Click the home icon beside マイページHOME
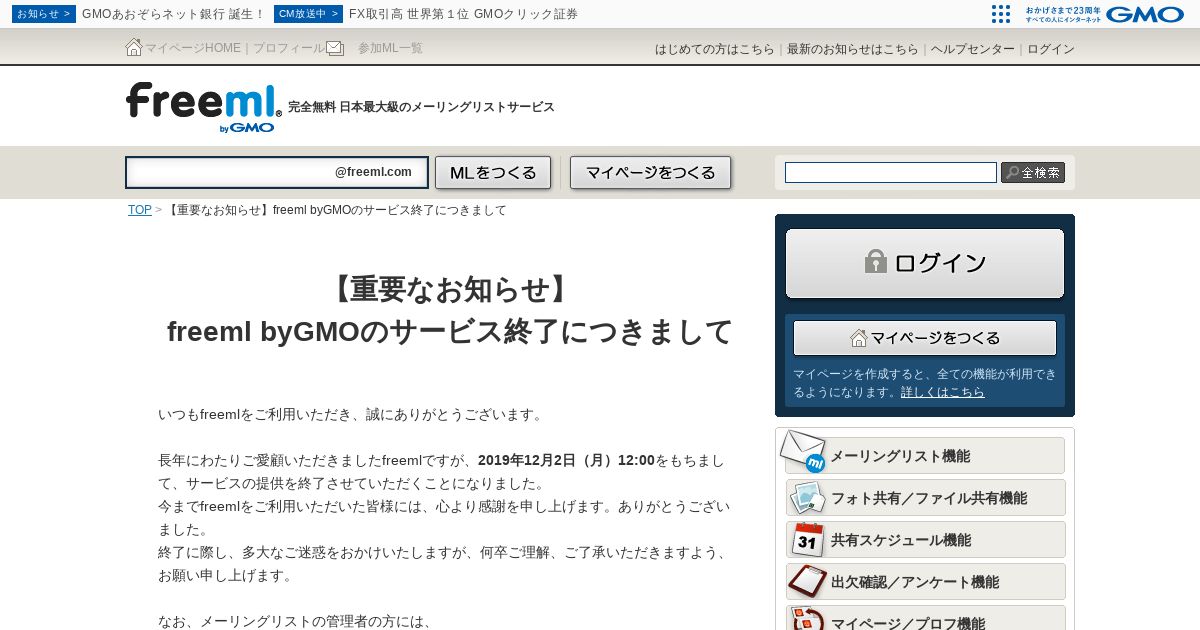 134,47
